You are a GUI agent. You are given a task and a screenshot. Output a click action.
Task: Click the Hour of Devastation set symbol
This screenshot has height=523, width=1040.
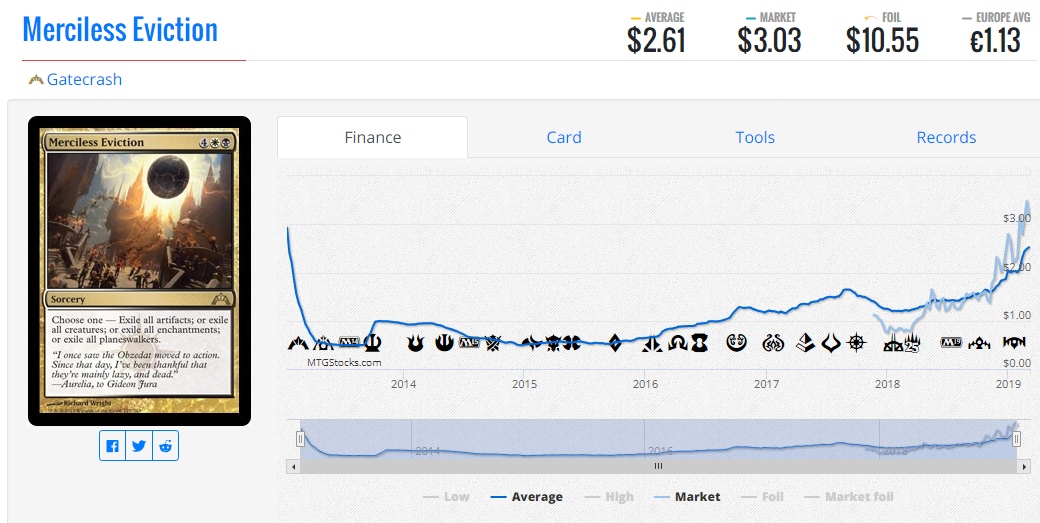pos(831,343)
